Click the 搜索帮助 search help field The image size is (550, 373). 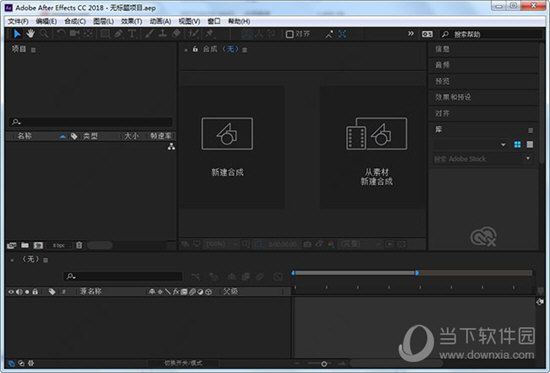pyautogui.click(x=491, y=34)
